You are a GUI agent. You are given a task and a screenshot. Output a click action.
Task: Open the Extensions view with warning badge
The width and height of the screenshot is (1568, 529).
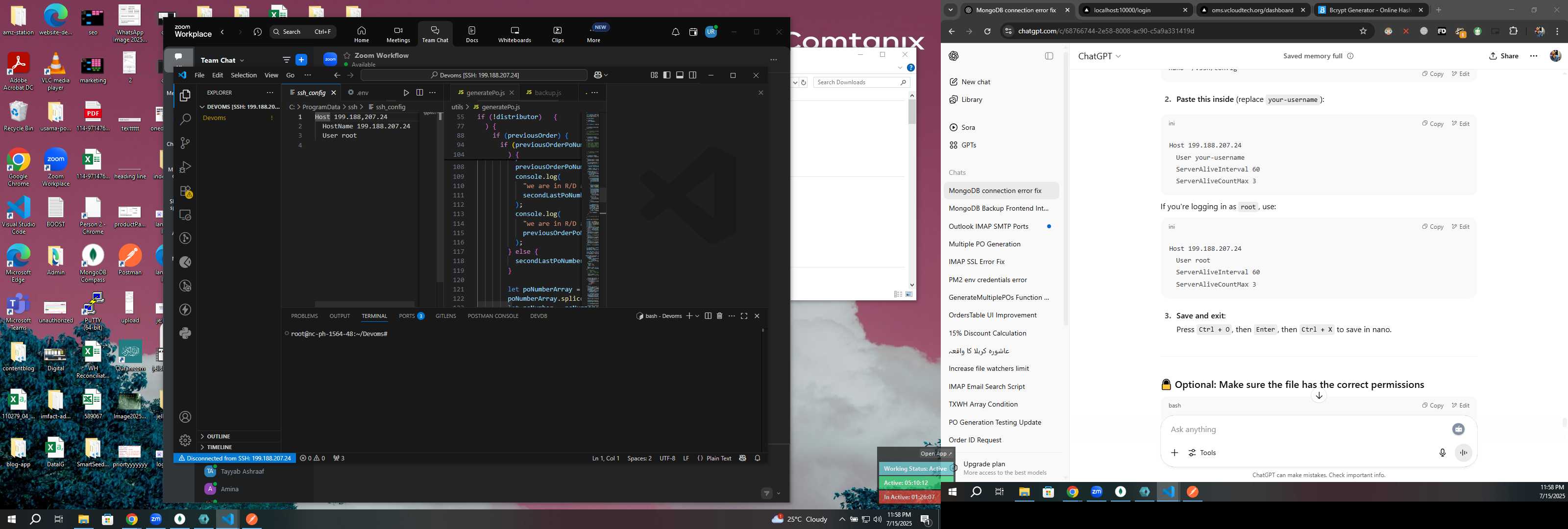(186, 191)
